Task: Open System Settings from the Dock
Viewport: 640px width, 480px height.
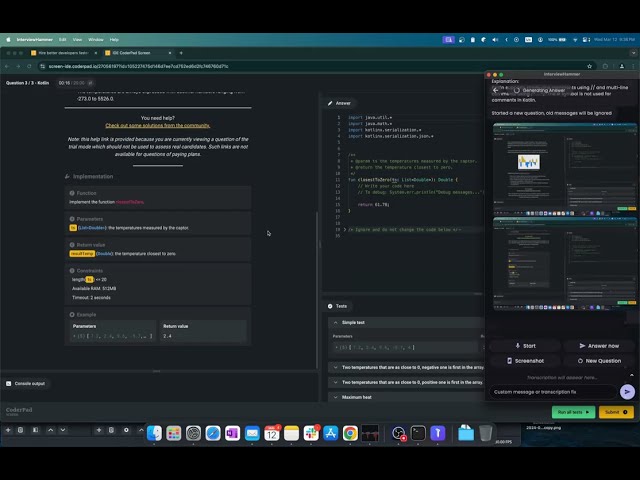Action: 193,433
